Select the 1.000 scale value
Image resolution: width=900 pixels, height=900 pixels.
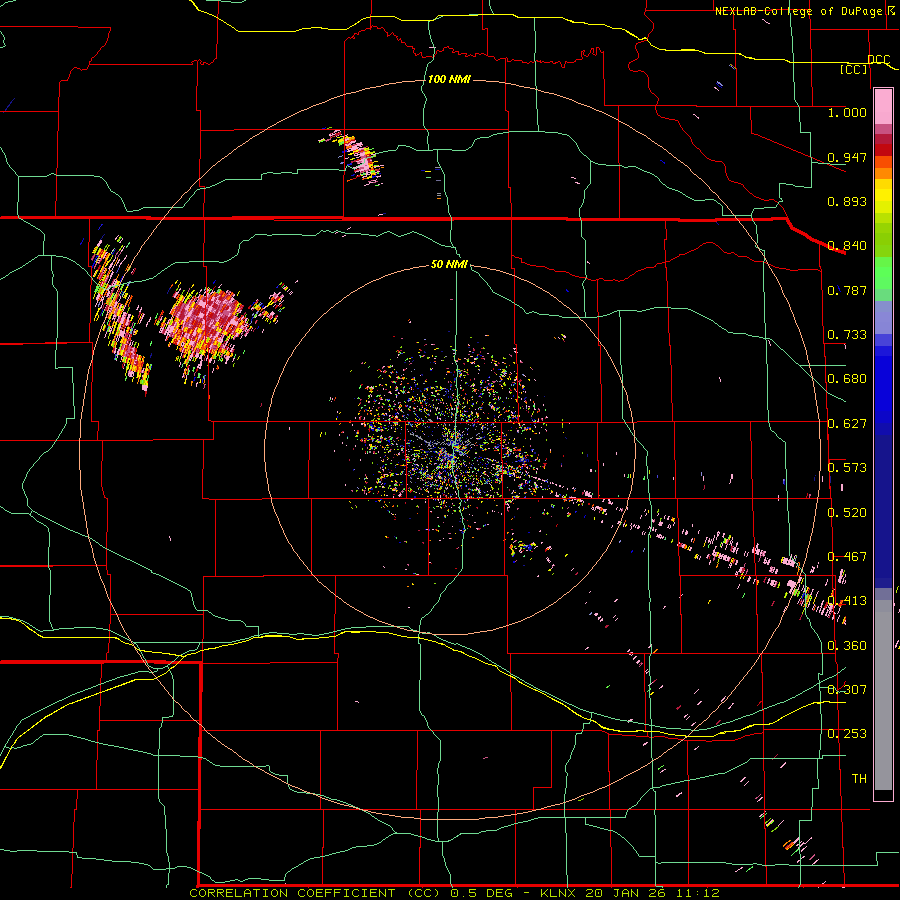[x=847, y=112]
